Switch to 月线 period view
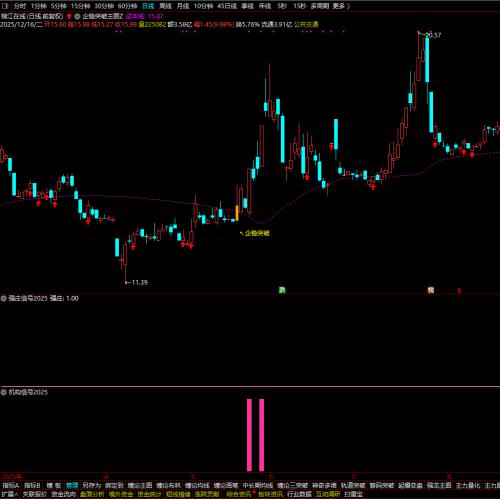The height and width of the screenshot is (500, 500). click(183, 6)
